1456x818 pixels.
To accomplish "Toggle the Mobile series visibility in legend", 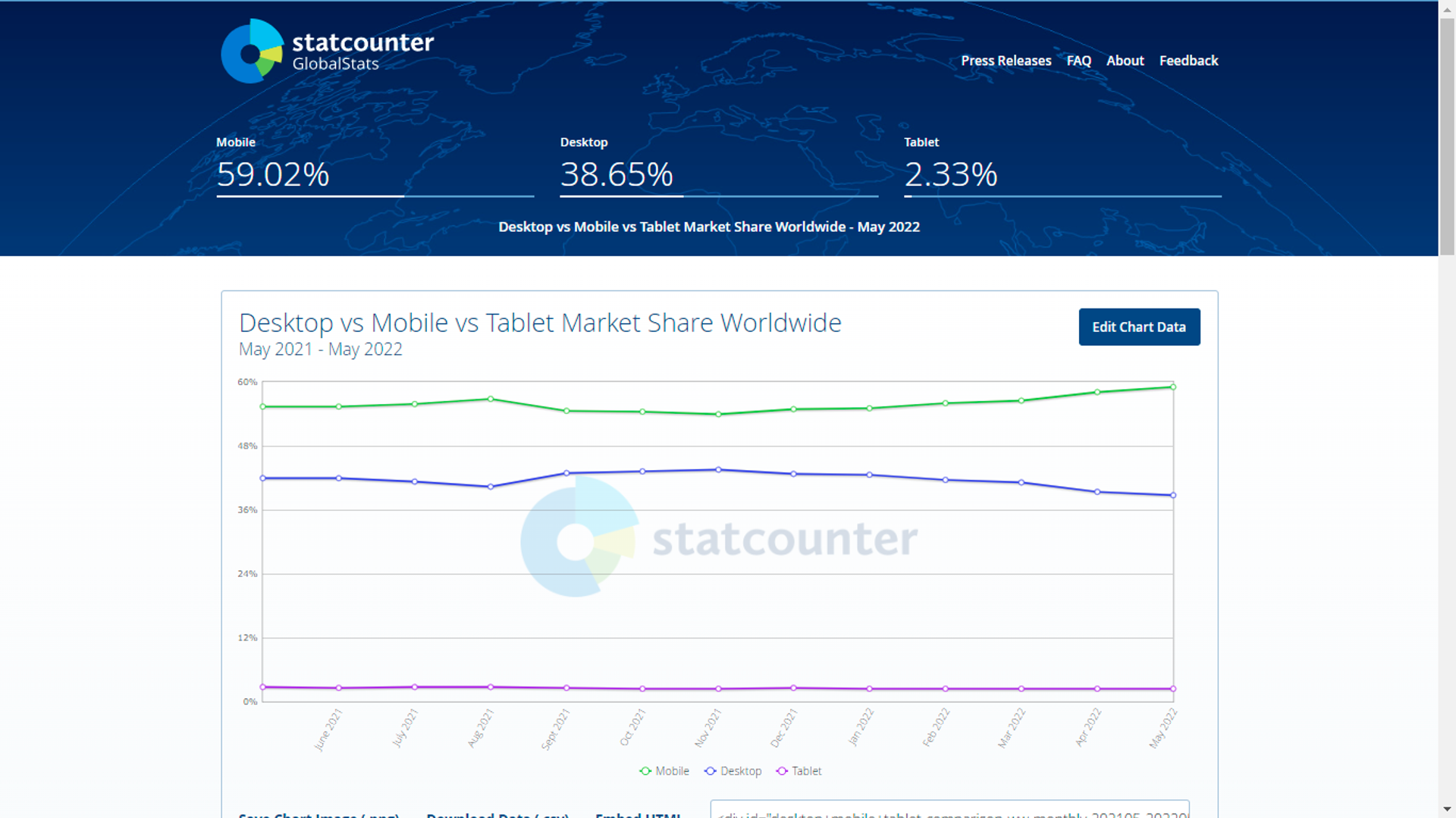I will click(671, 771).
